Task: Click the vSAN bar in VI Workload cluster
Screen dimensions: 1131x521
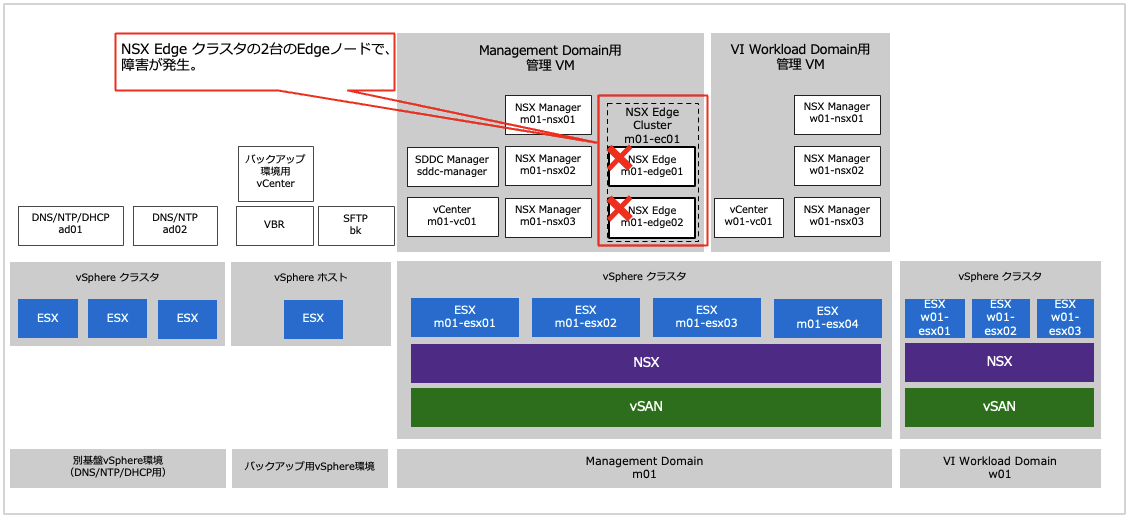Action: click(x=999, y=407)
